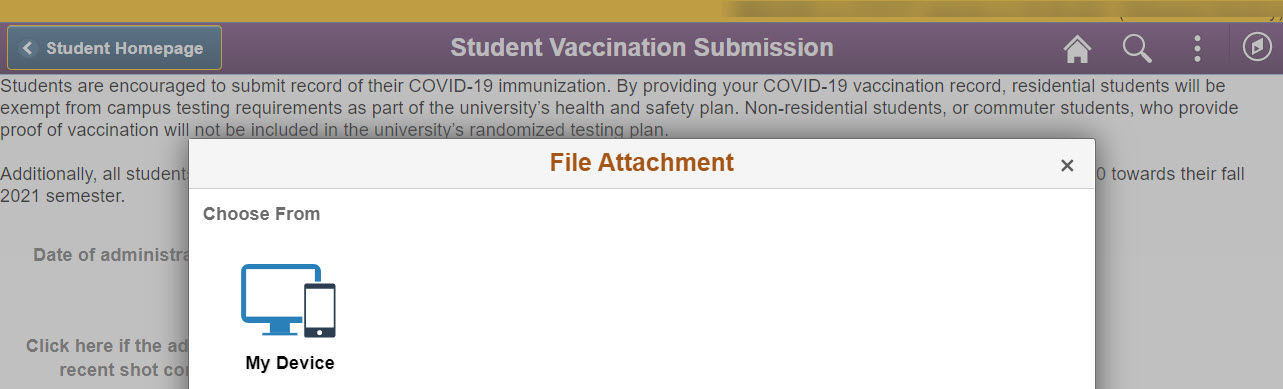Click the 'Additionally, all student' text
The image size is (1283, 389).
94,174
